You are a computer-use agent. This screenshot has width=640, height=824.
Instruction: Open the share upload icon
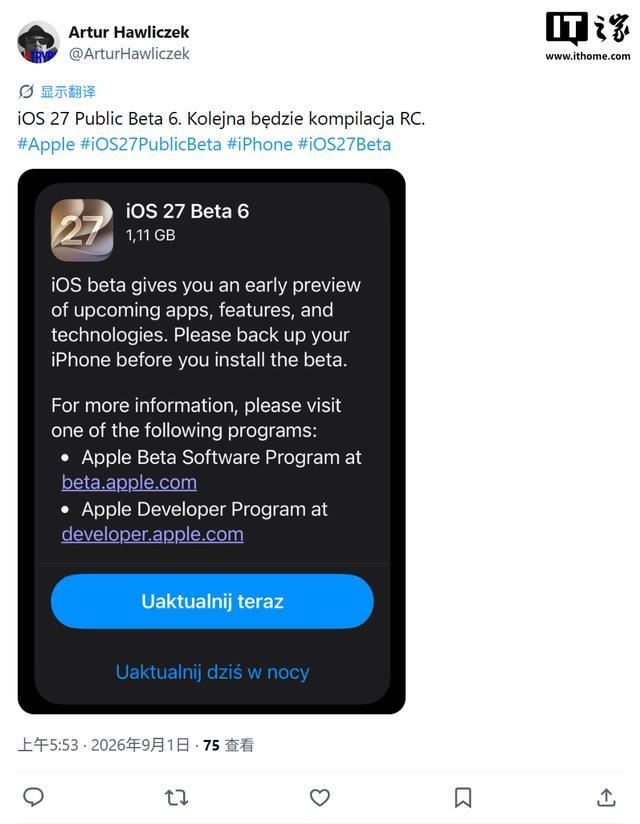[x=606, y=797]
